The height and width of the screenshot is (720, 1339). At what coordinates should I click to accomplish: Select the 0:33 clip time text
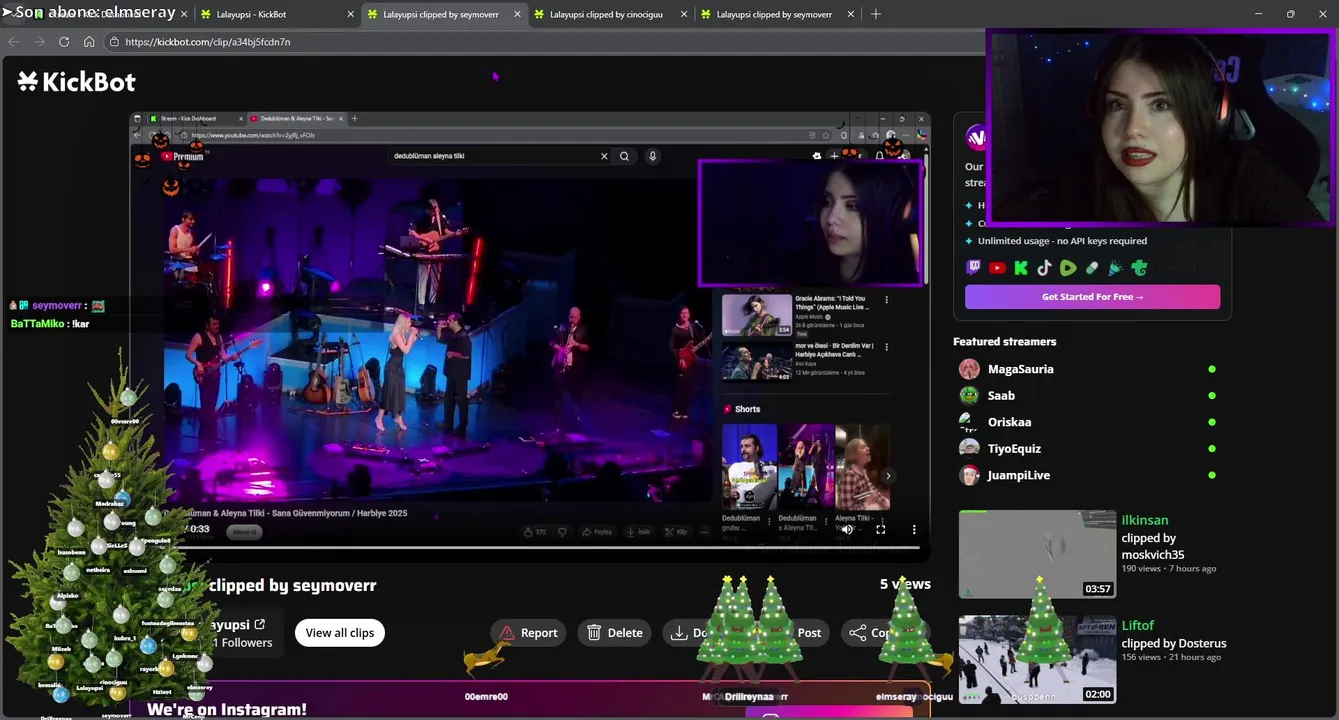tap(199, 529)
